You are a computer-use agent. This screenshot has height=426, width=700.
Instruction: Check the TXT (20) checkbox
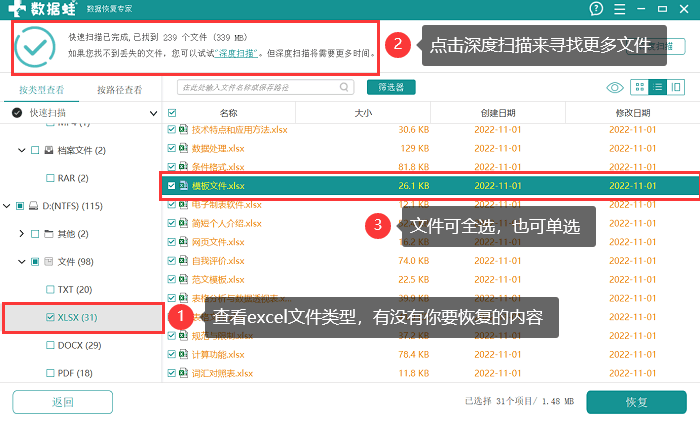point(50,289)
